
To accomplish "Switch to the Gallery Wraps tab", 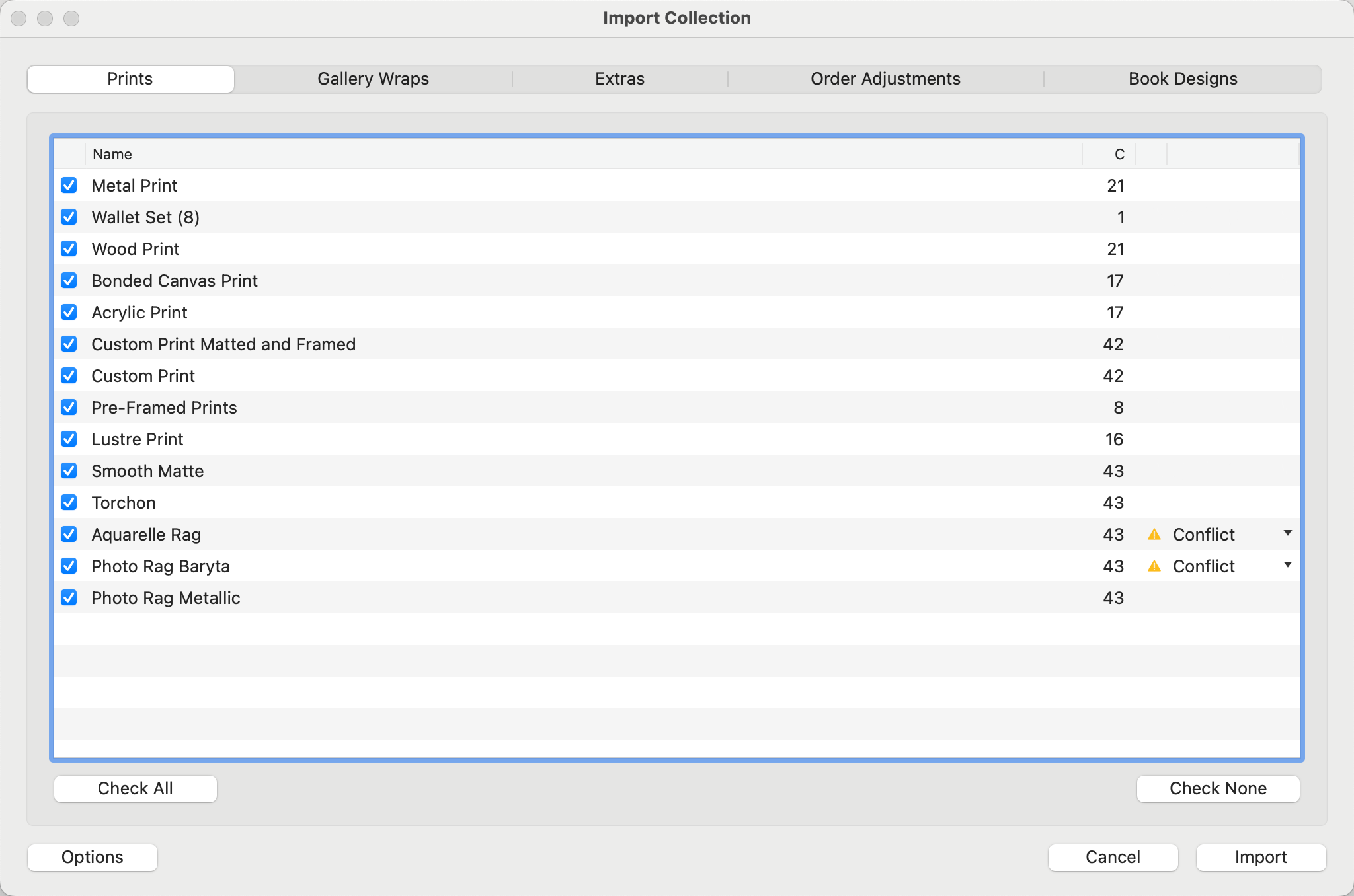I will click(373, 79).
